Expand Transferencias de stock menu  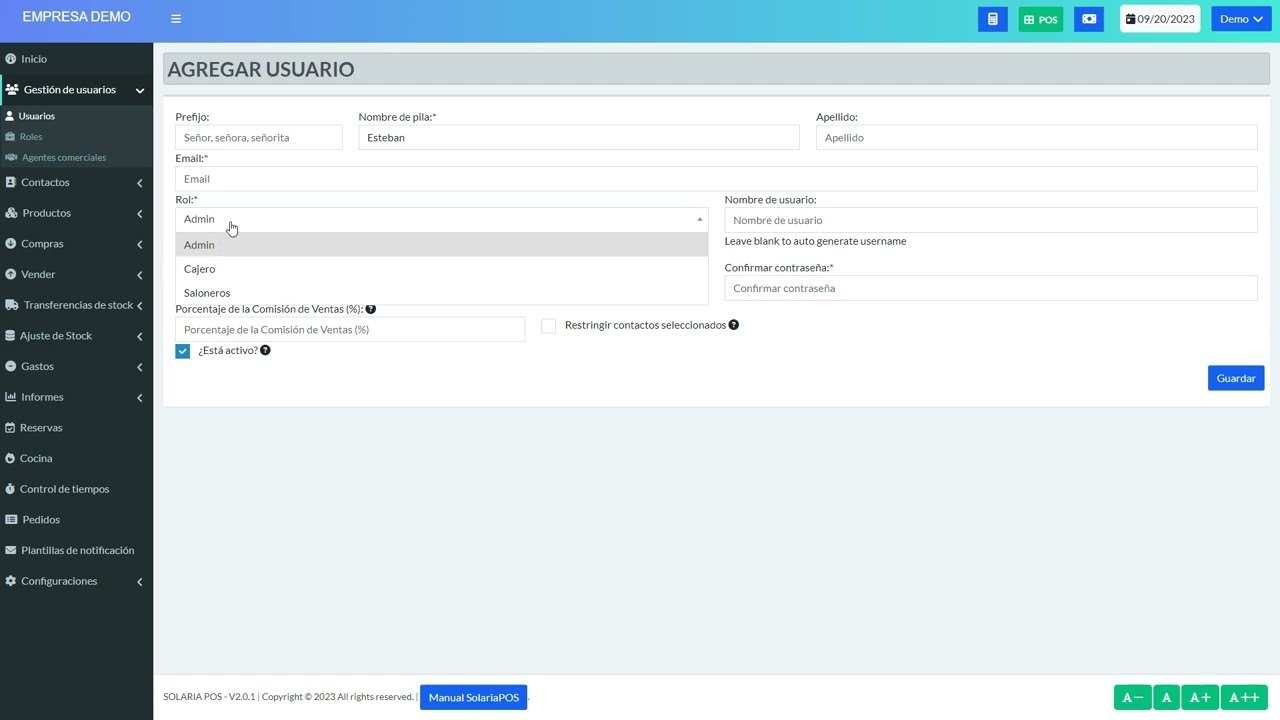pyautogui.click(x=76, y=305)
